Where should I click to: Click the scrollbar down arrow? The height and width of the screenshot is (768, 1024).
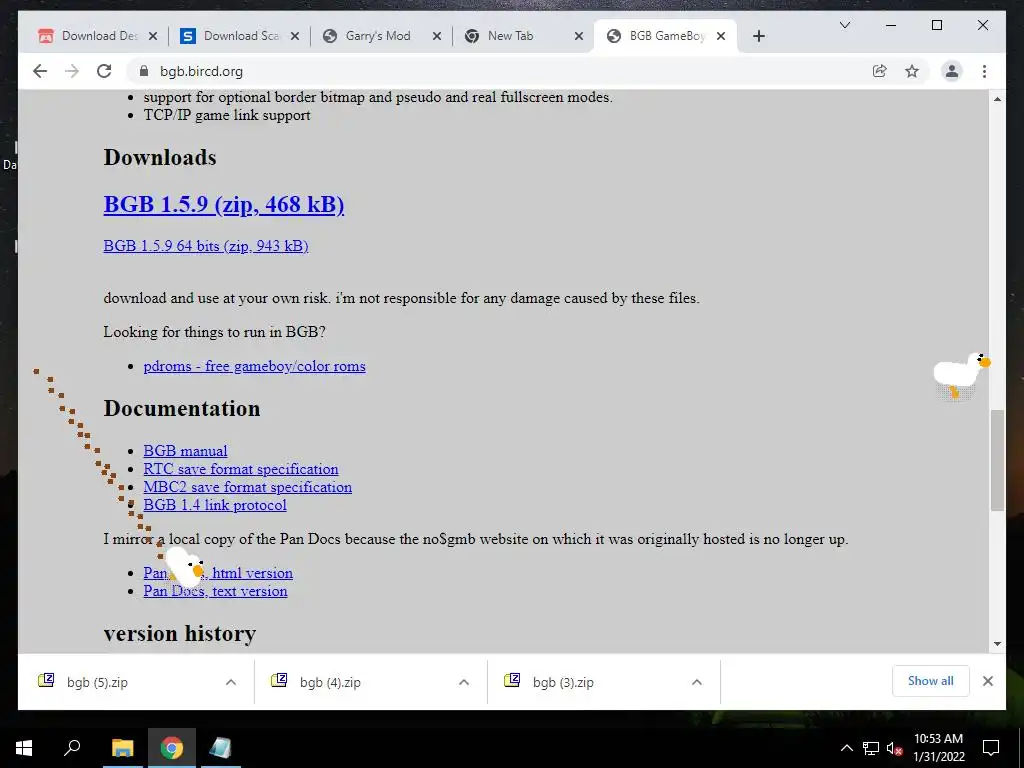click(x=997, y=644)
